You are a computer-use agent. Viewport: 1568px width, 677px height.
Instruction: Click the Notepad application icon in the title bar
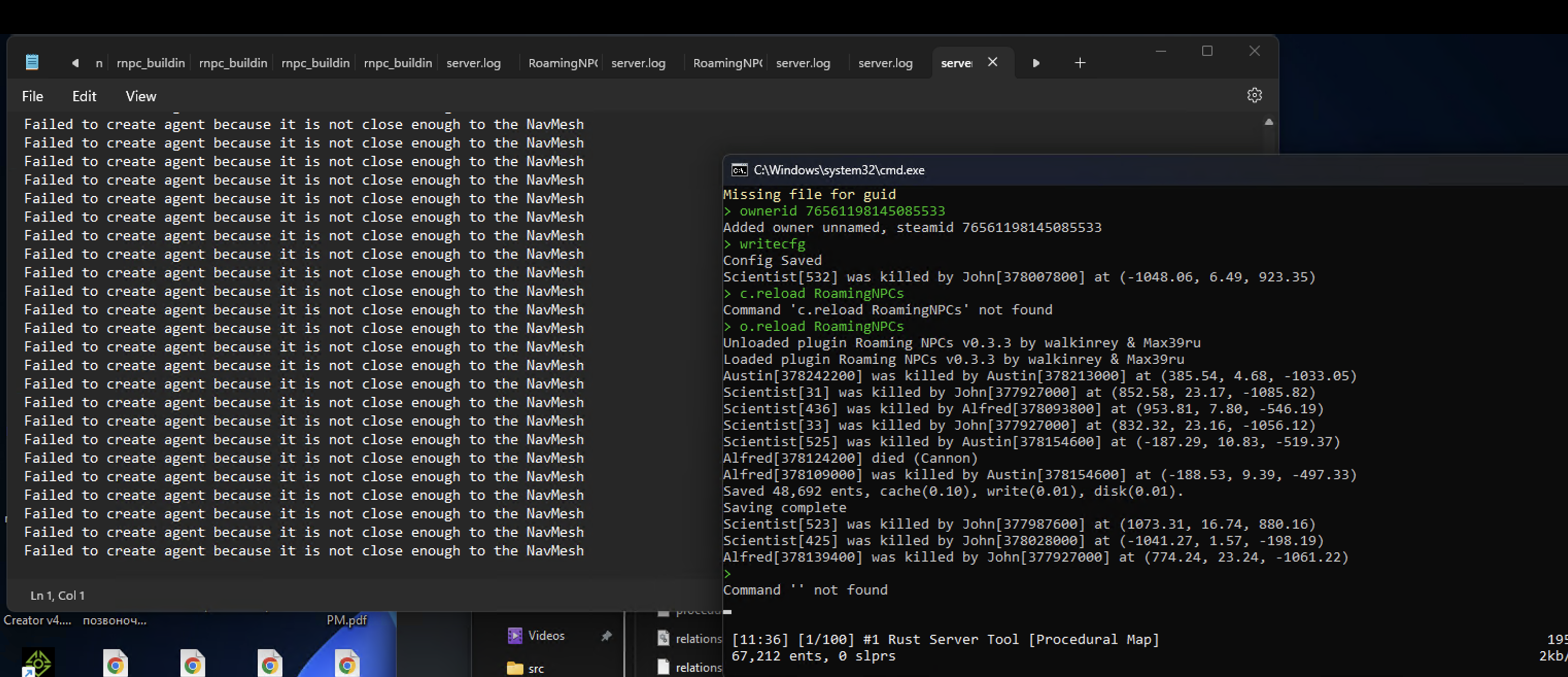pos(32,62)
